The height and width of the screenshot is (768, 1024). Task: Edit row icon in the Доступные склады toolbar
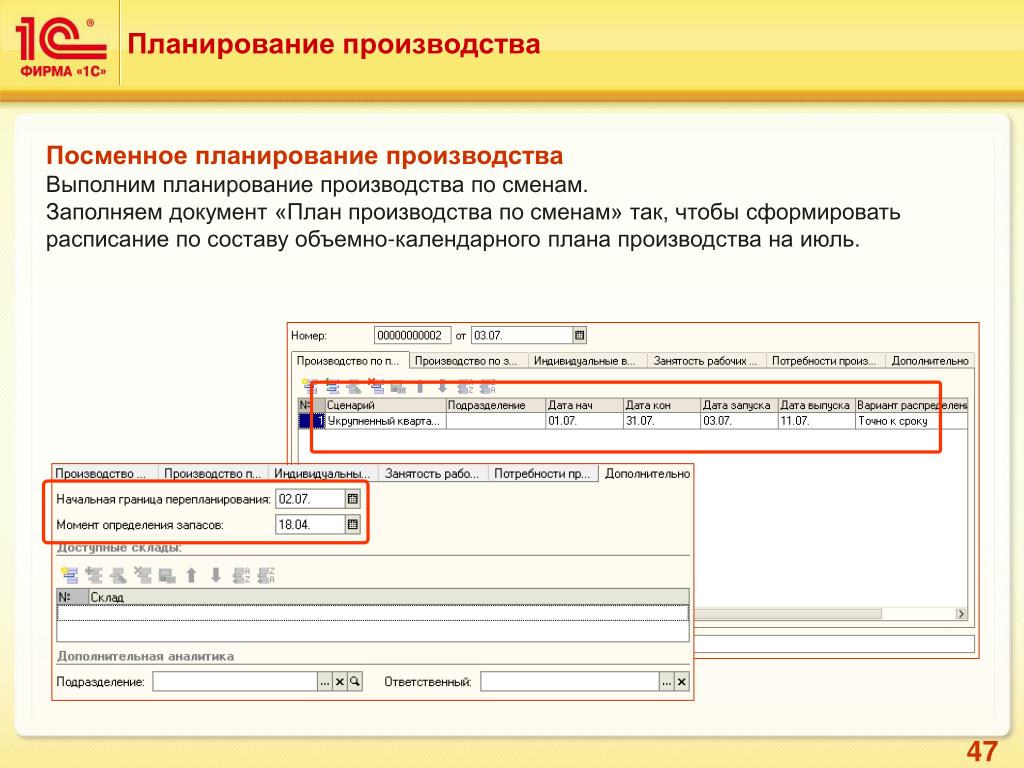[118, 575]
